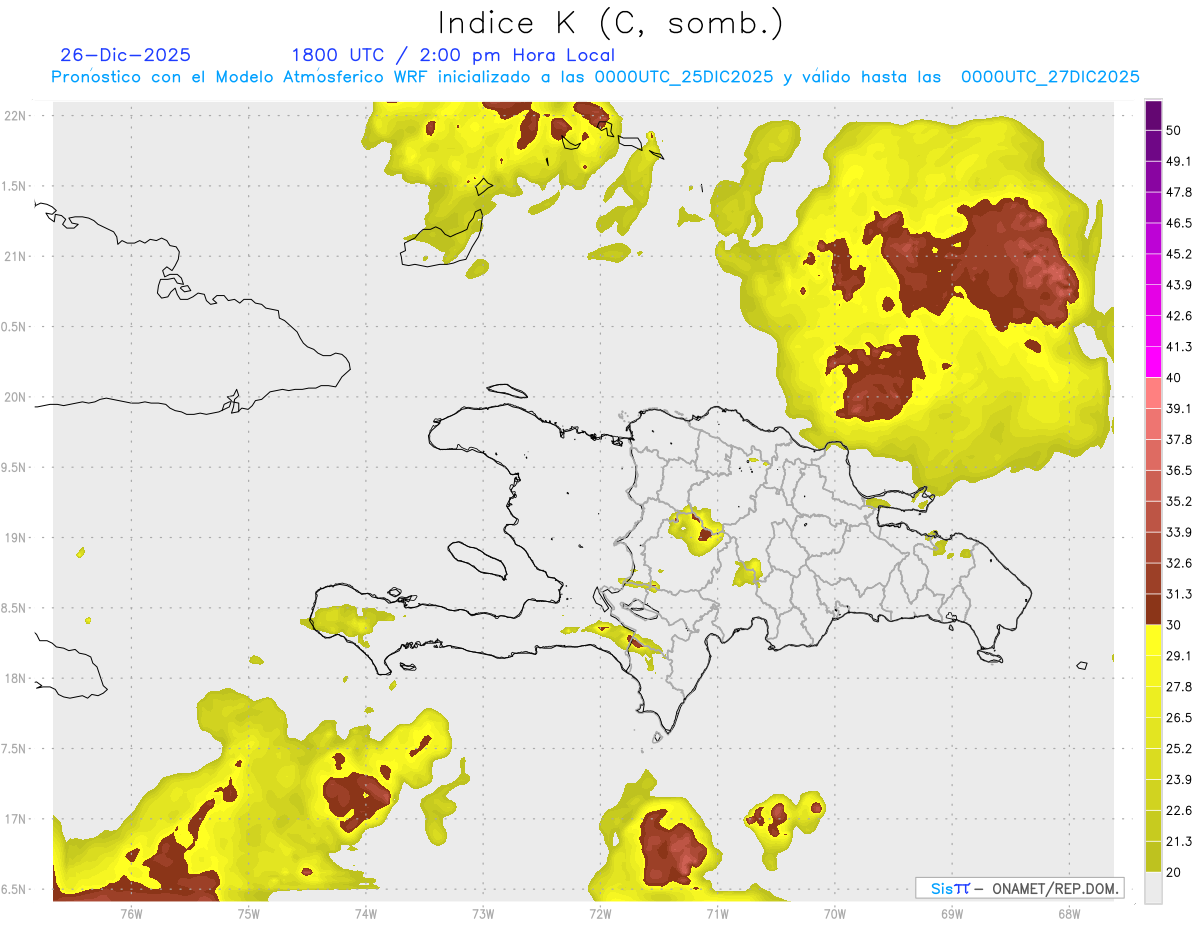Click the '42.6' colorbar value
Image resolution: width=1200 pixels, height=927 pixels.
point(1179,316)
